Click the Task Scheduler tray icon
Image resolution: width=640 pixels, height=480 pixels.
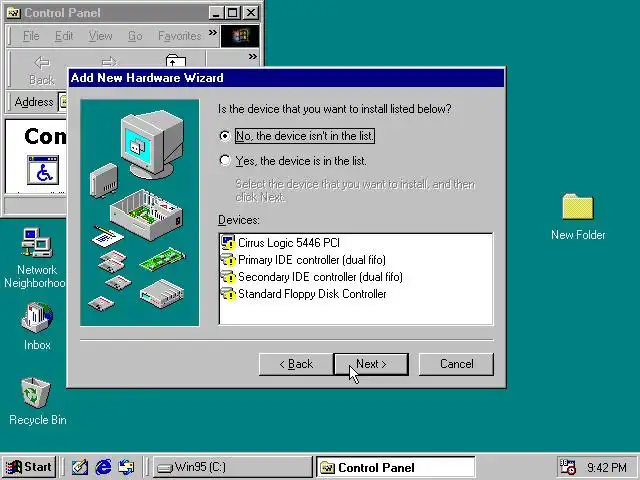click(x=567, y=467)
